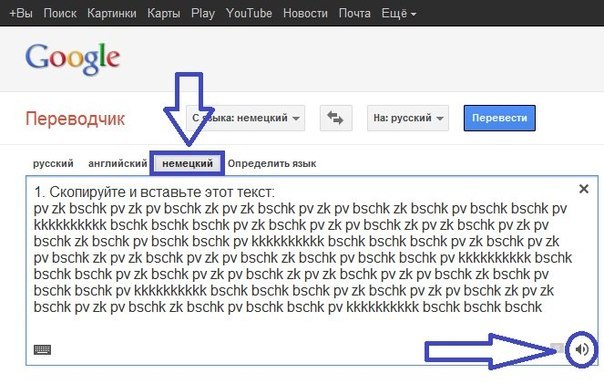The image size is (604, 384).
Task: Clear text with the X icon
Action: 584,189
